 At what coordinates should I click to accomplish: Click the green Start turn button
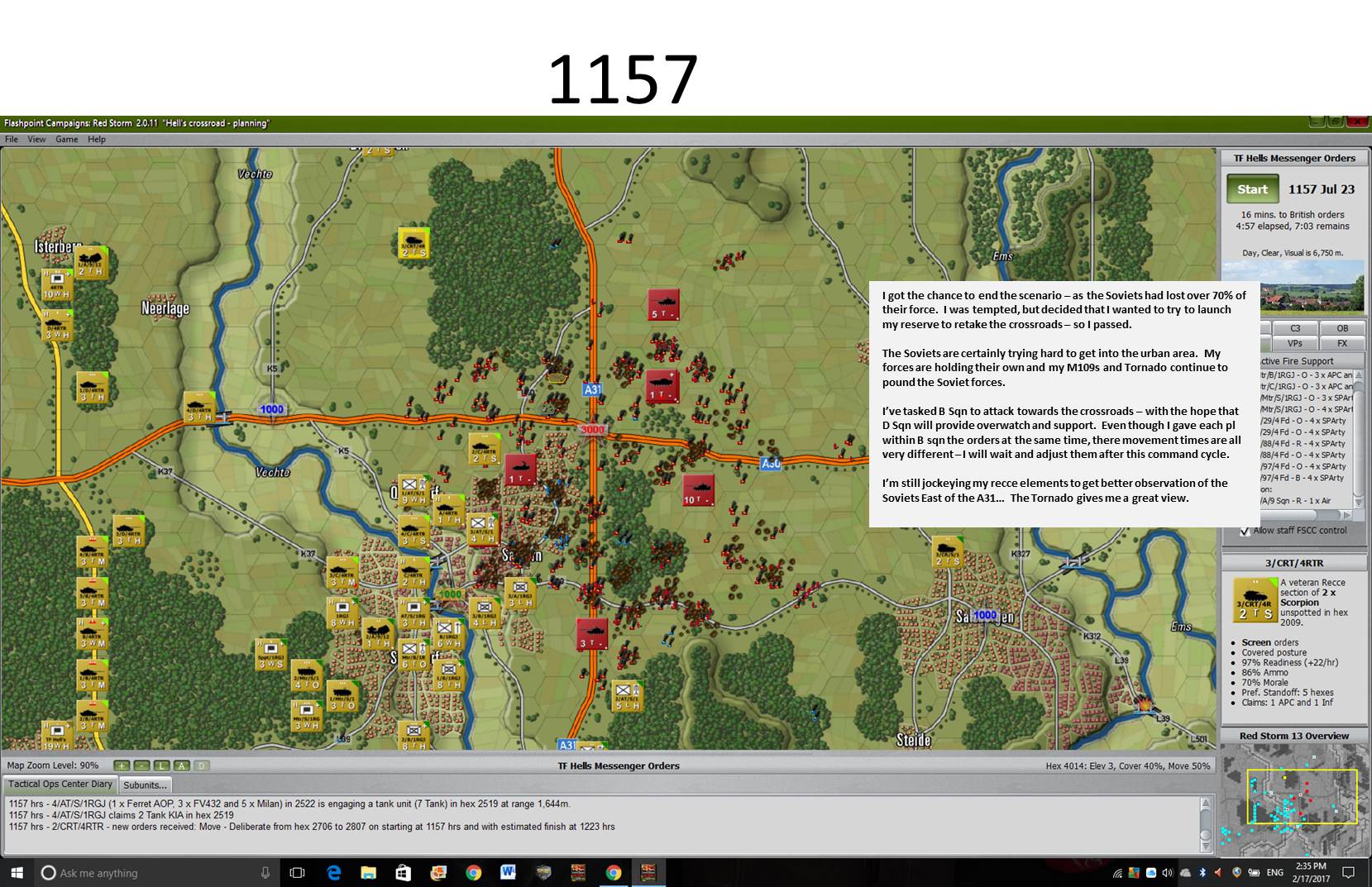pos(1252,189)
